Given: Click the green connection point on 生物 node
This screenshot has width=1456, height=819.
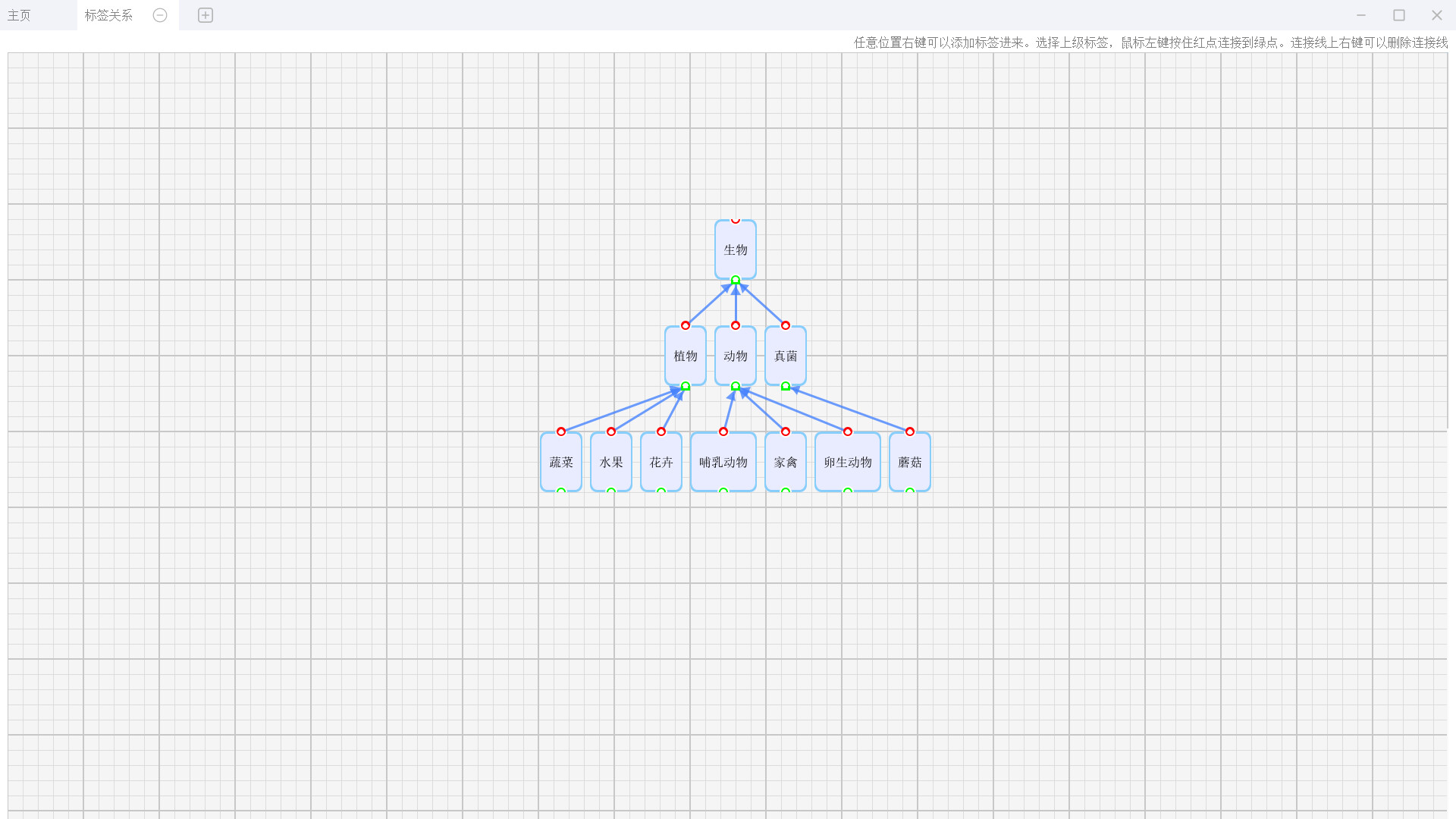Looking at the screenshot, I should (x=735, y=280).
